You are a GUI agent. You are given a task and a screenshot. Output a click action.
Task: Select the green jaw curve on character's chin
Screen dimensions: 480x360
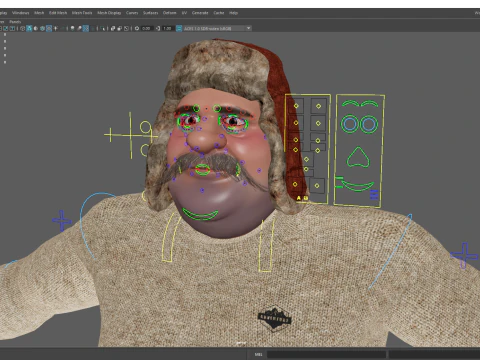pyautogui.click(x=200, y=214)
